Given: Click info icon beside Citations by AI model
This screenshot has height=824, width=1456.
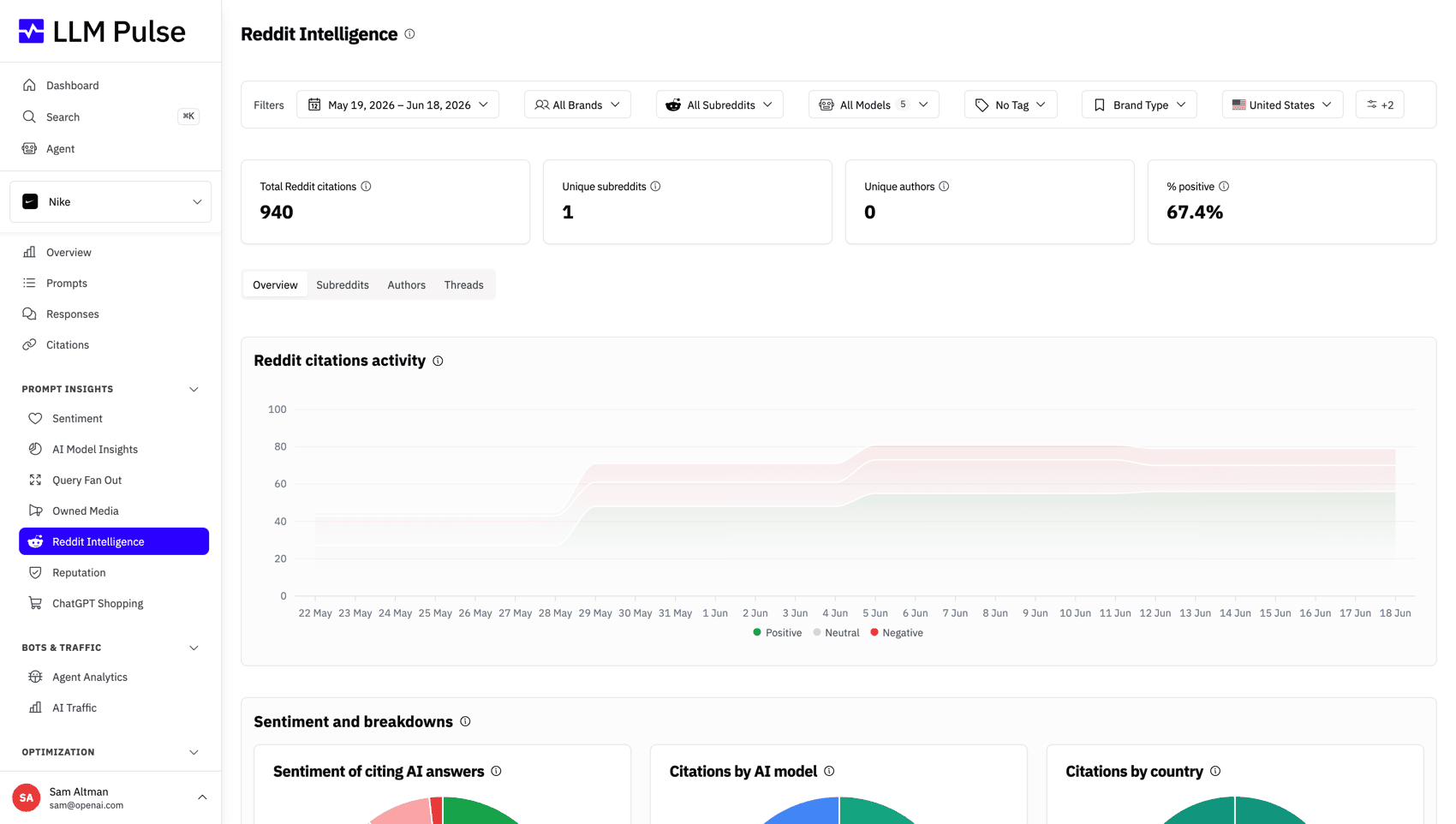Looking at the screenshot, I should click(x=829, y=771).
